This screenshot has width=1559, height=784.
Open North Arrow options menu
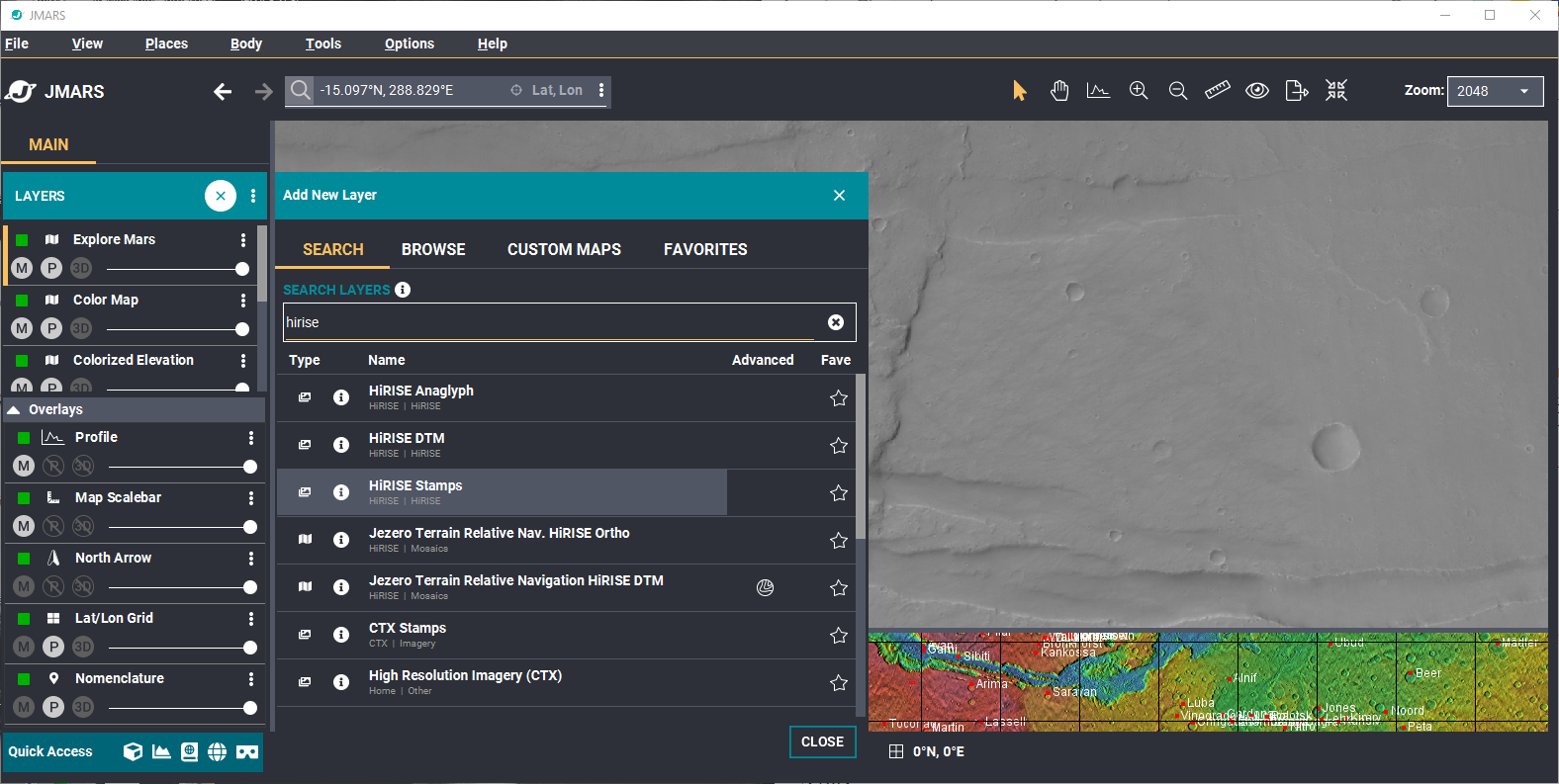click(251, 558)
